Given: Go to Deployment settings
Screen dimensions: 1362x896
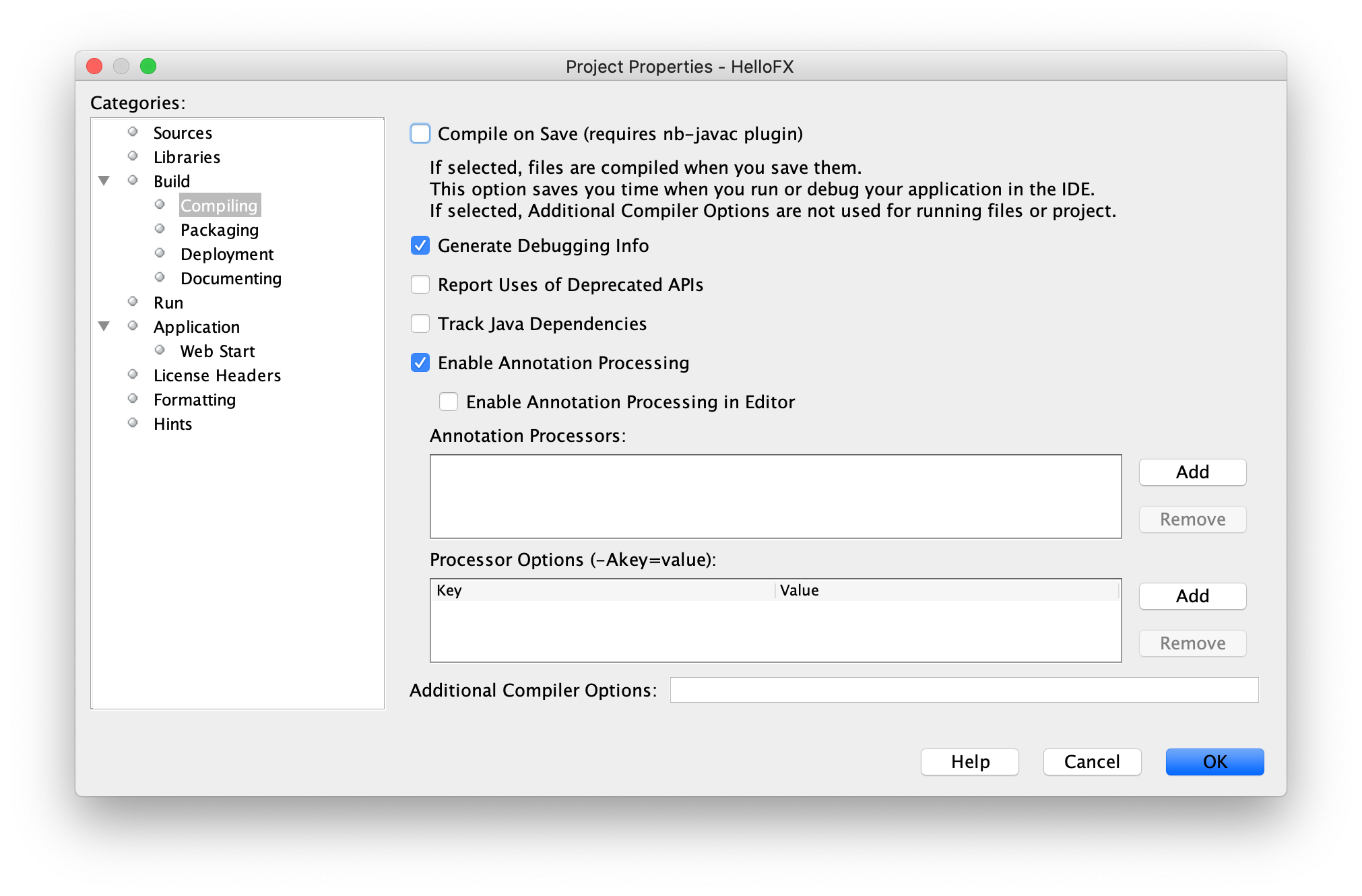Looking at the screenshot, I should pyautogui.click(x=227, y=254).
